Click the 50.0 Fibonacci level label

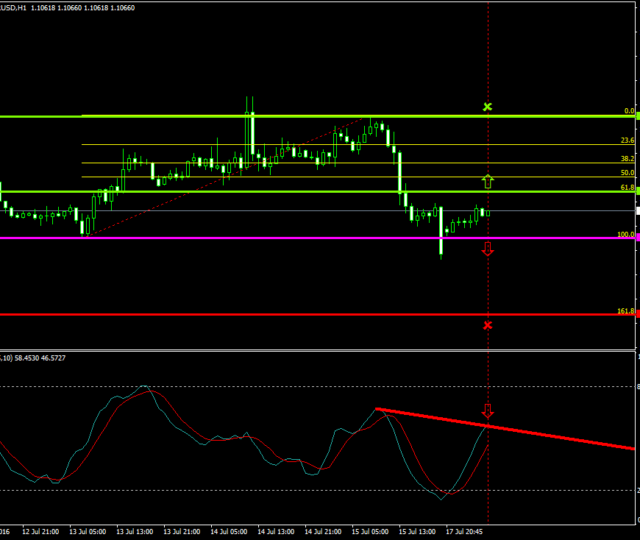click(x=627, y=173)
